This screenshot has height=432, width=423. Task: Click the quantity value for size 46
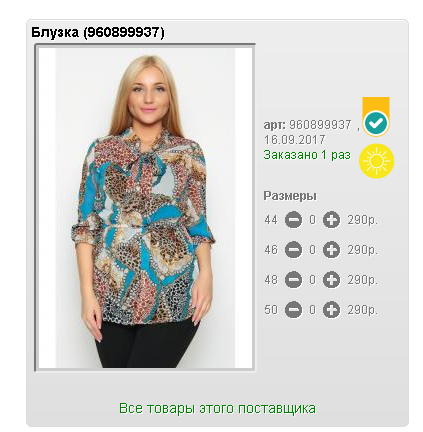[x=312, y=250]
